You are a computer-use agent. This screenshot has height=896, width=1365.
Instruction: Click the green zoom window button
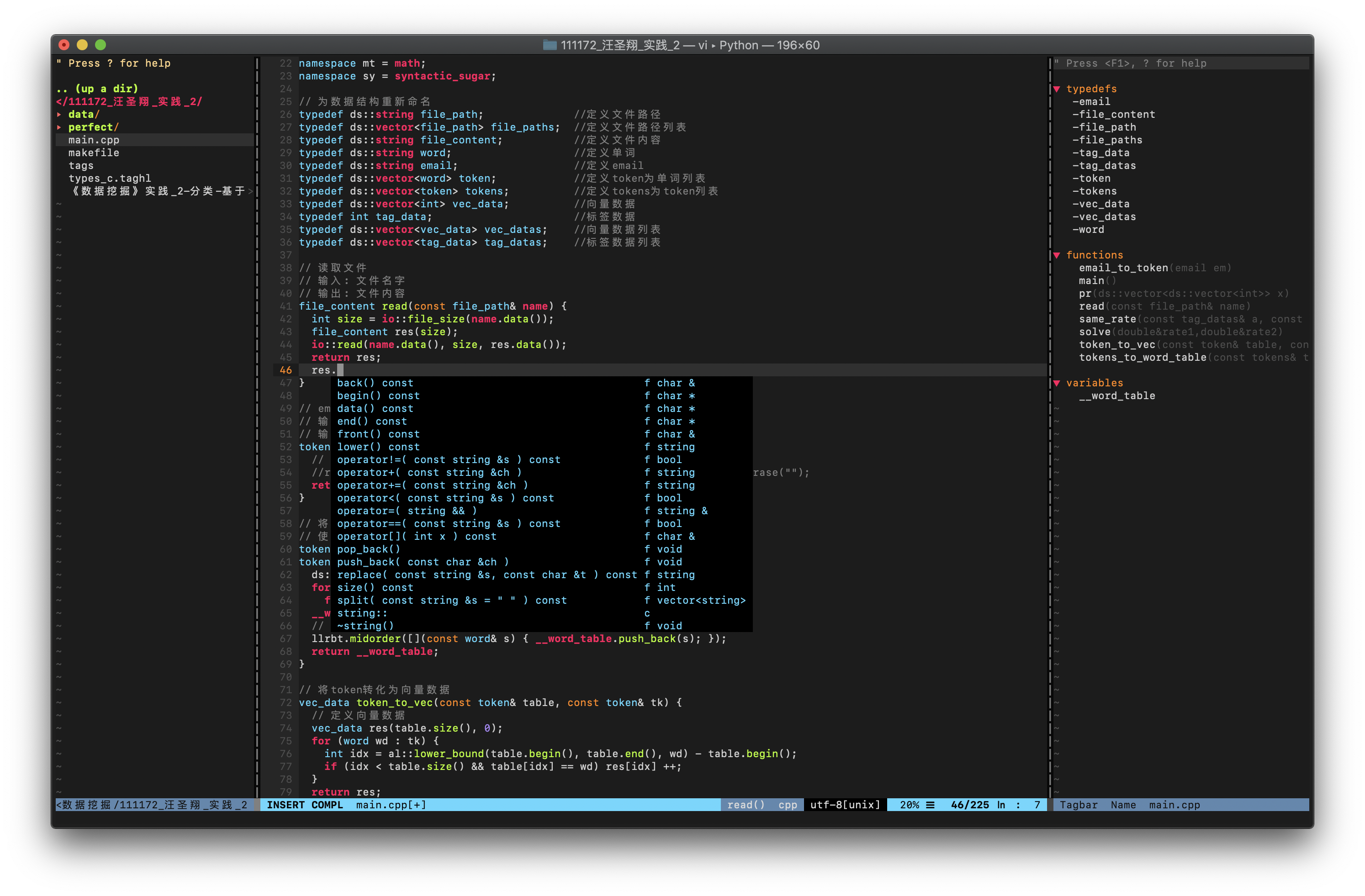[101, 45]
